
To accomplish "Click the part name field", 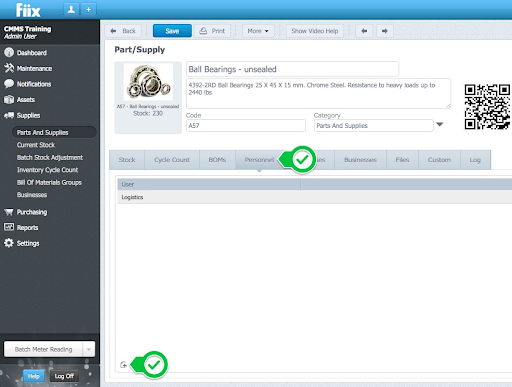I will point(292,69).
